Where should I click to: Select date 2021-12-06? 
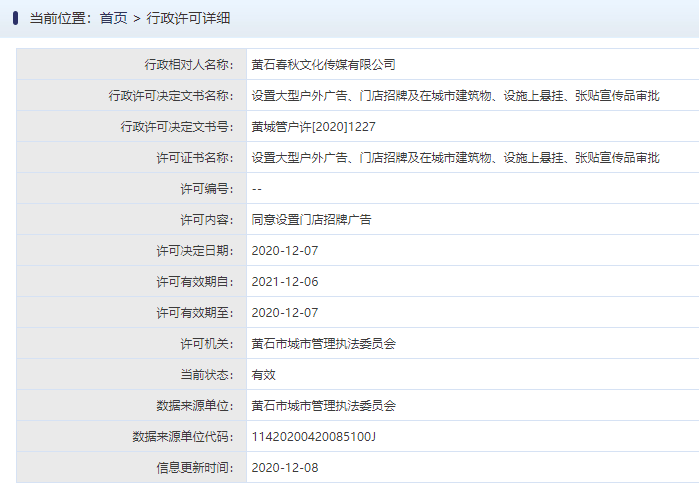click(285, 282)
